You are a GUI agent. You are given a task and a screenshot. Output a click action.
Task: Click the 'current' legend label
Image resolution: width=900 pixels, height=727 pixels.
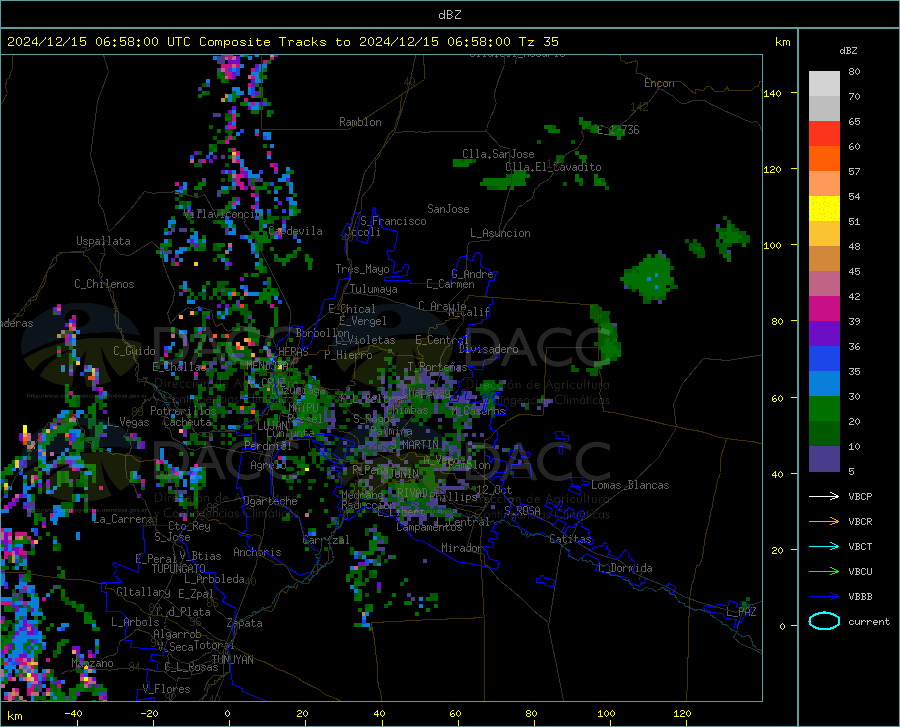pos(869,621)
